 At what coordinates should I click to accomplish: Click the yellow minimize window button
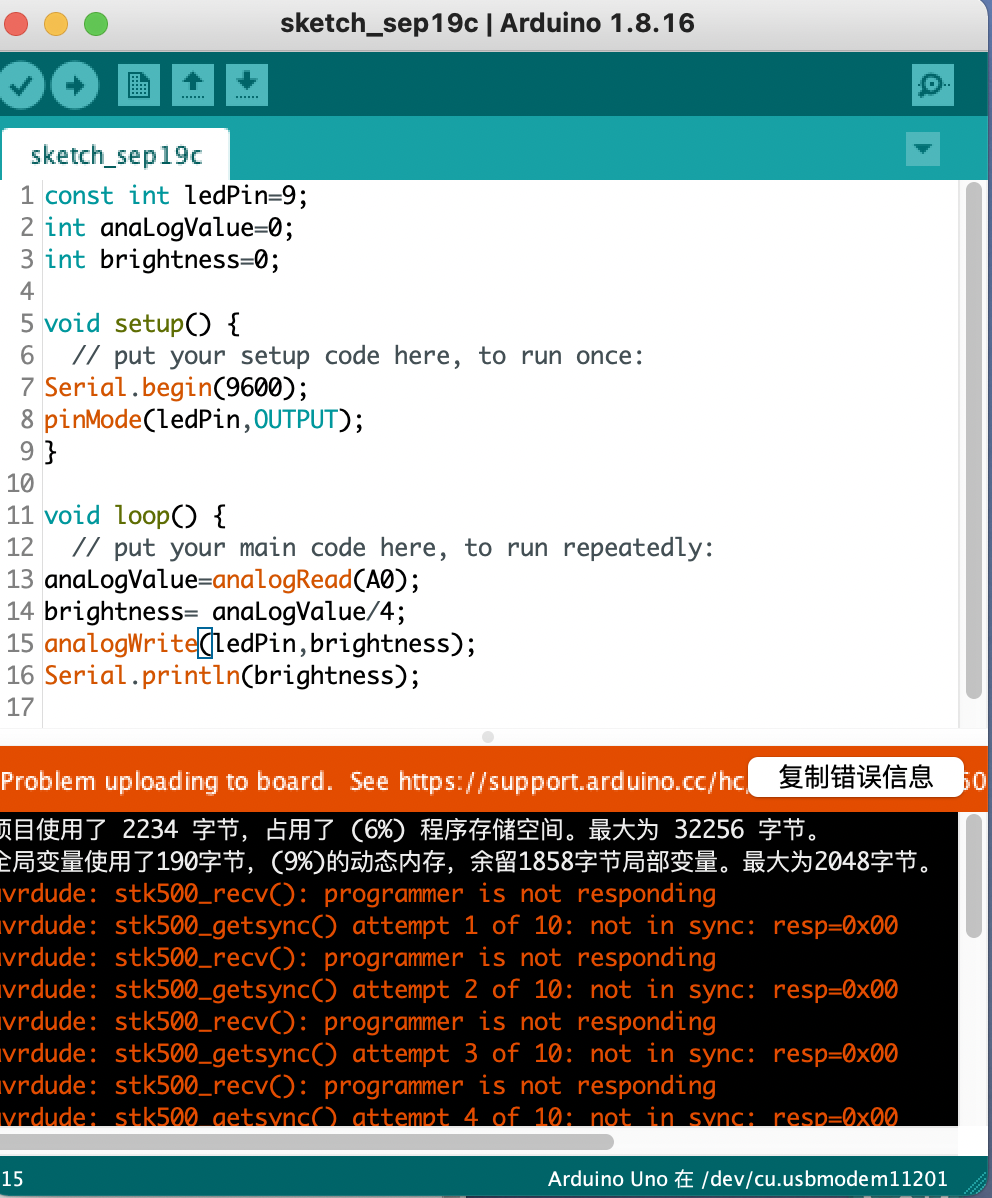coord(56,24)
